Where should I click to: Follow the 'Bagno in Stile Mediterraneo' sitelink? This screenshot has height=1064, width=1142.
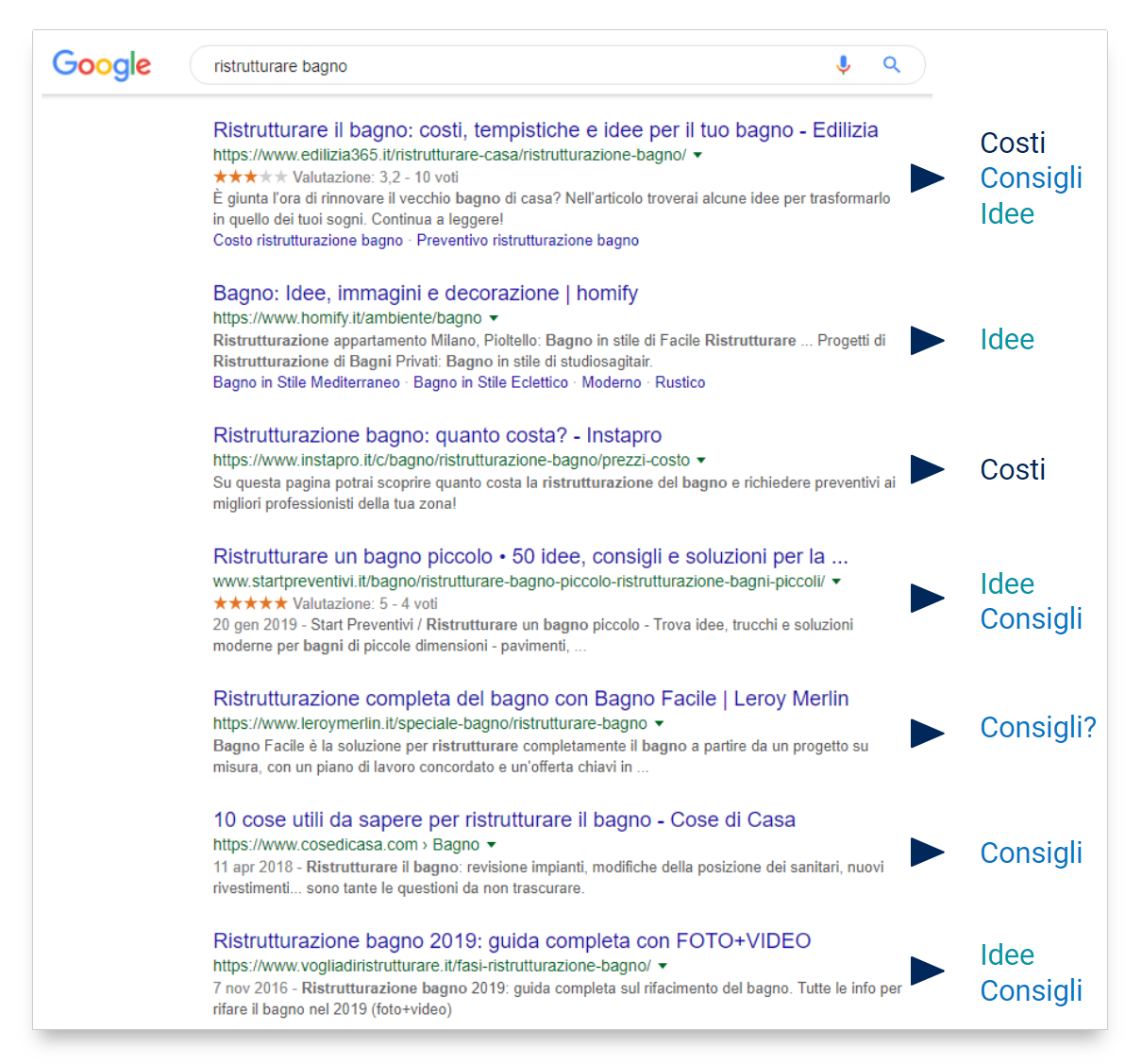coord(307,382)
